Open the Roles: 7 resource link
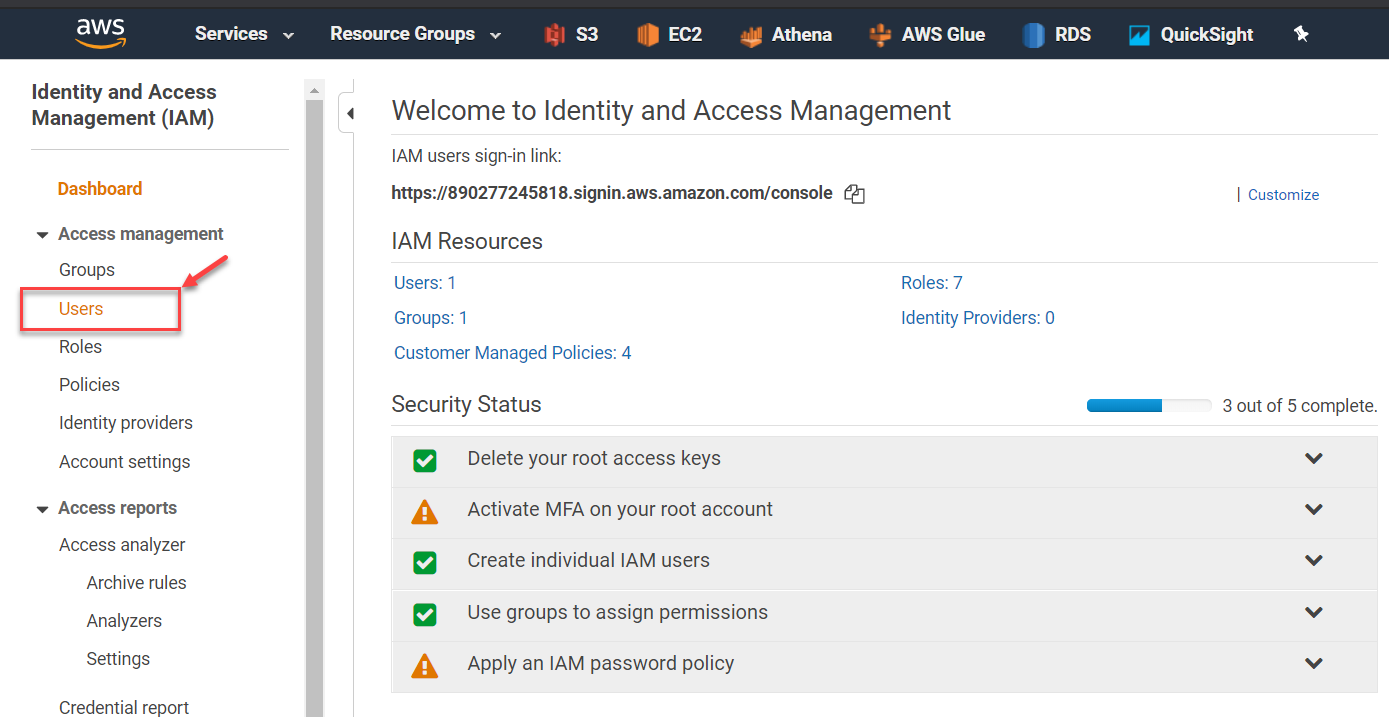1389x717 pixels. coord(931,283)
